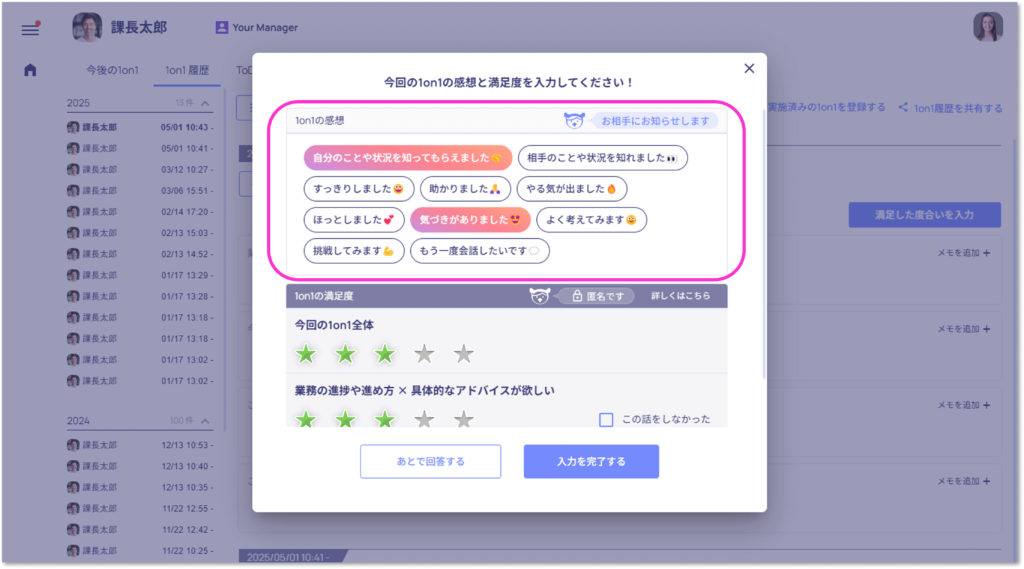Toggle ほっとしました tag
This screenshot has height=569, width=1024.
tap(354, 219)
